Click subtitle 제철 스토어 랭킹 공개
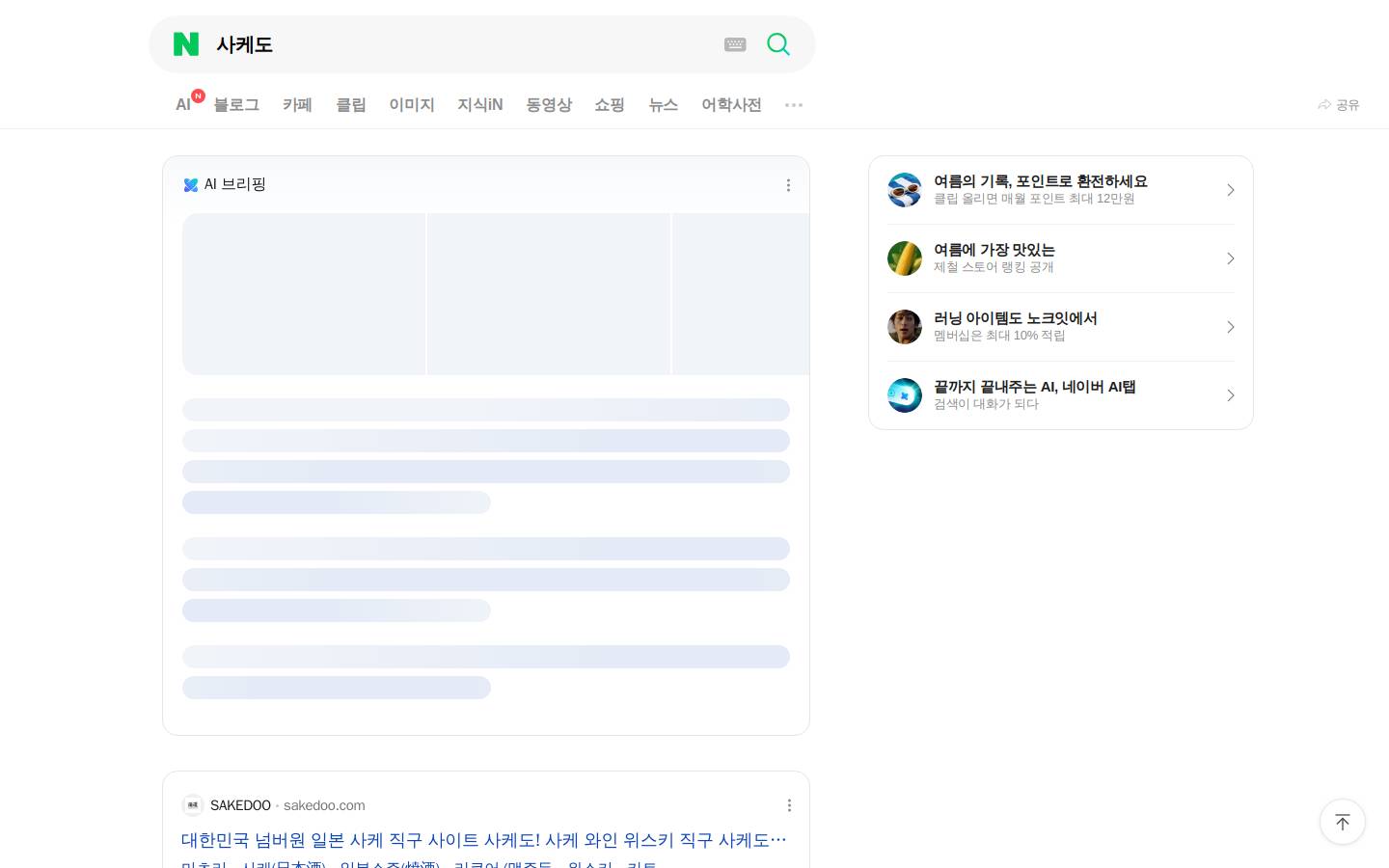The image size is (1389, 868). (994, 267)
